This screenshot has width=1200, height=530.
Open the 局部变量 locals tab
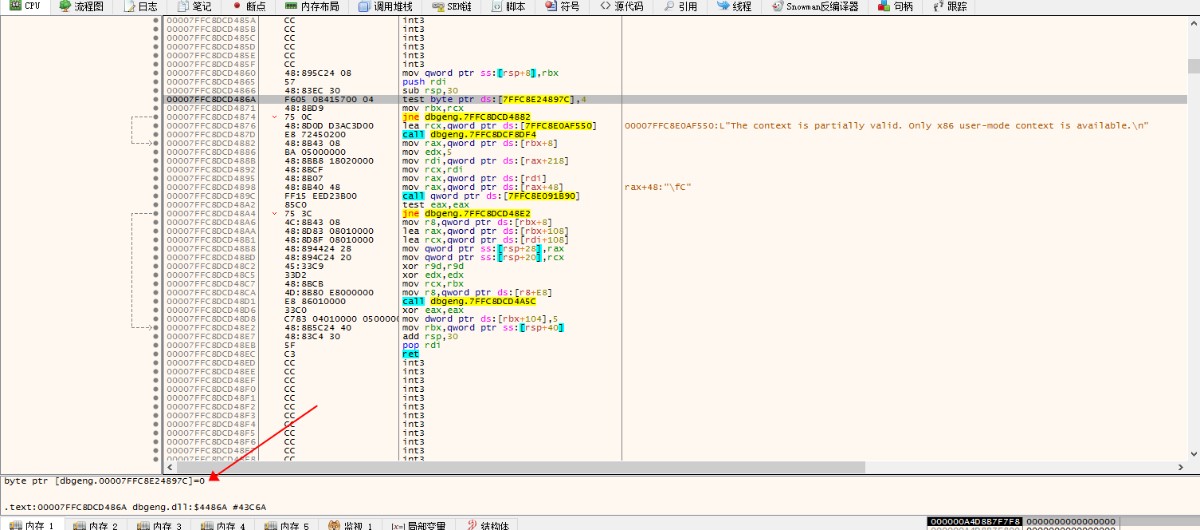[419, 524]
